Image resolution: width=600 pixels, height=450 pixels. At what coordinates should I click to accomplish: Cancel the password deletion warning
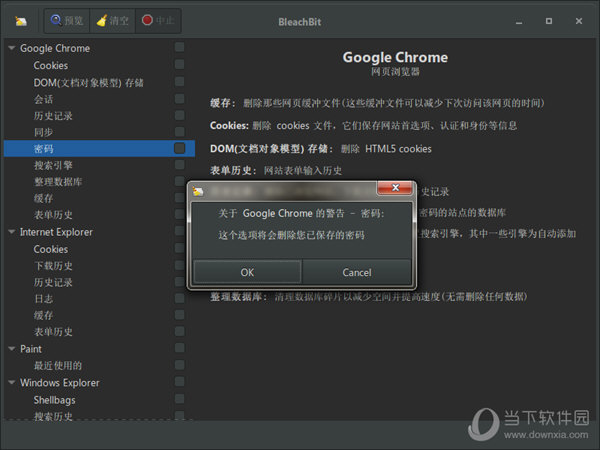[x=357, y=272]
